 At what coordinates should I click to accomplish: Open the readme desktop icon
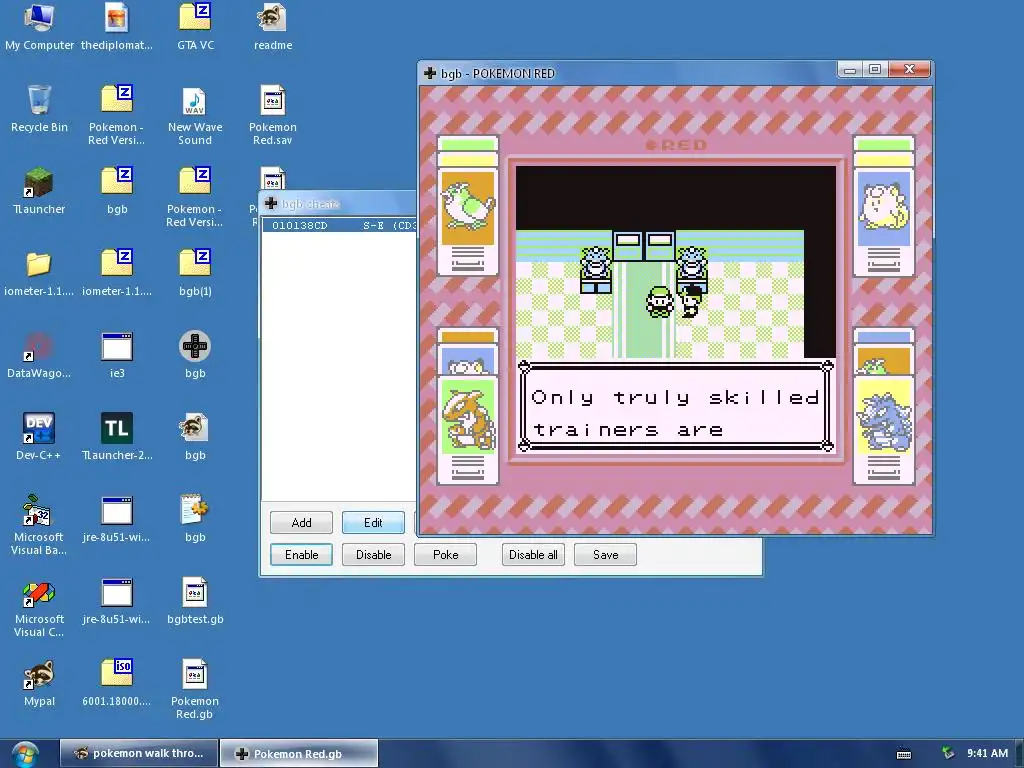pos(272,26)
